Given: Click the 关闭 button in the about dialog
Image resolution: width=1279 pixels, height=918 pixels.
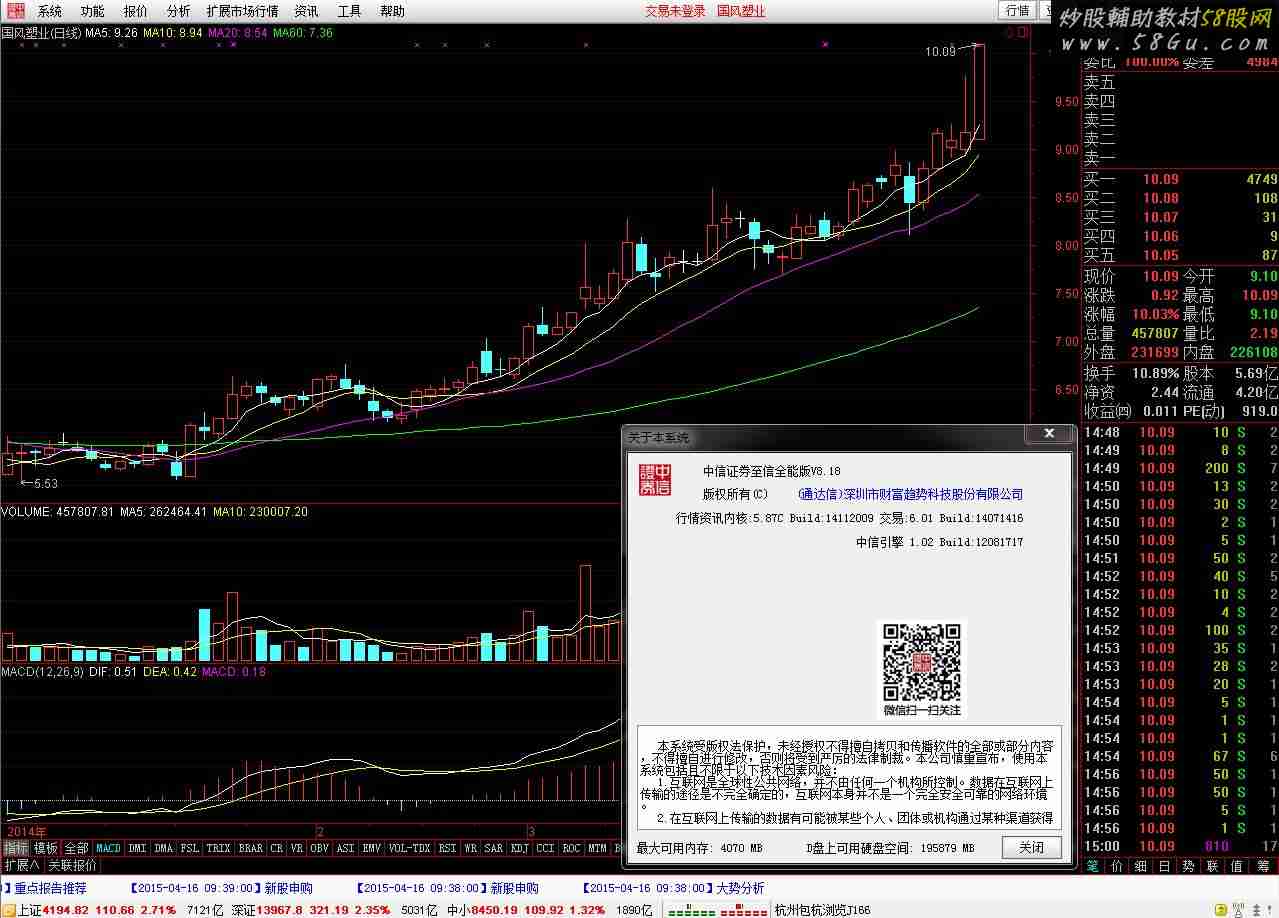Looking at the screenshot, I should tap(1031, 847).
